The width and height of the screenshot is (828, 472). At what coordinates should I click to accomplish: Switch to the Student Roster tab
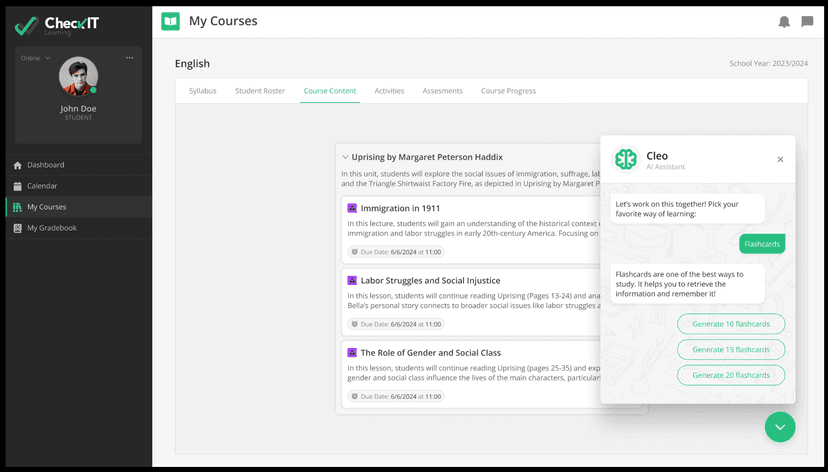(260, 91)
